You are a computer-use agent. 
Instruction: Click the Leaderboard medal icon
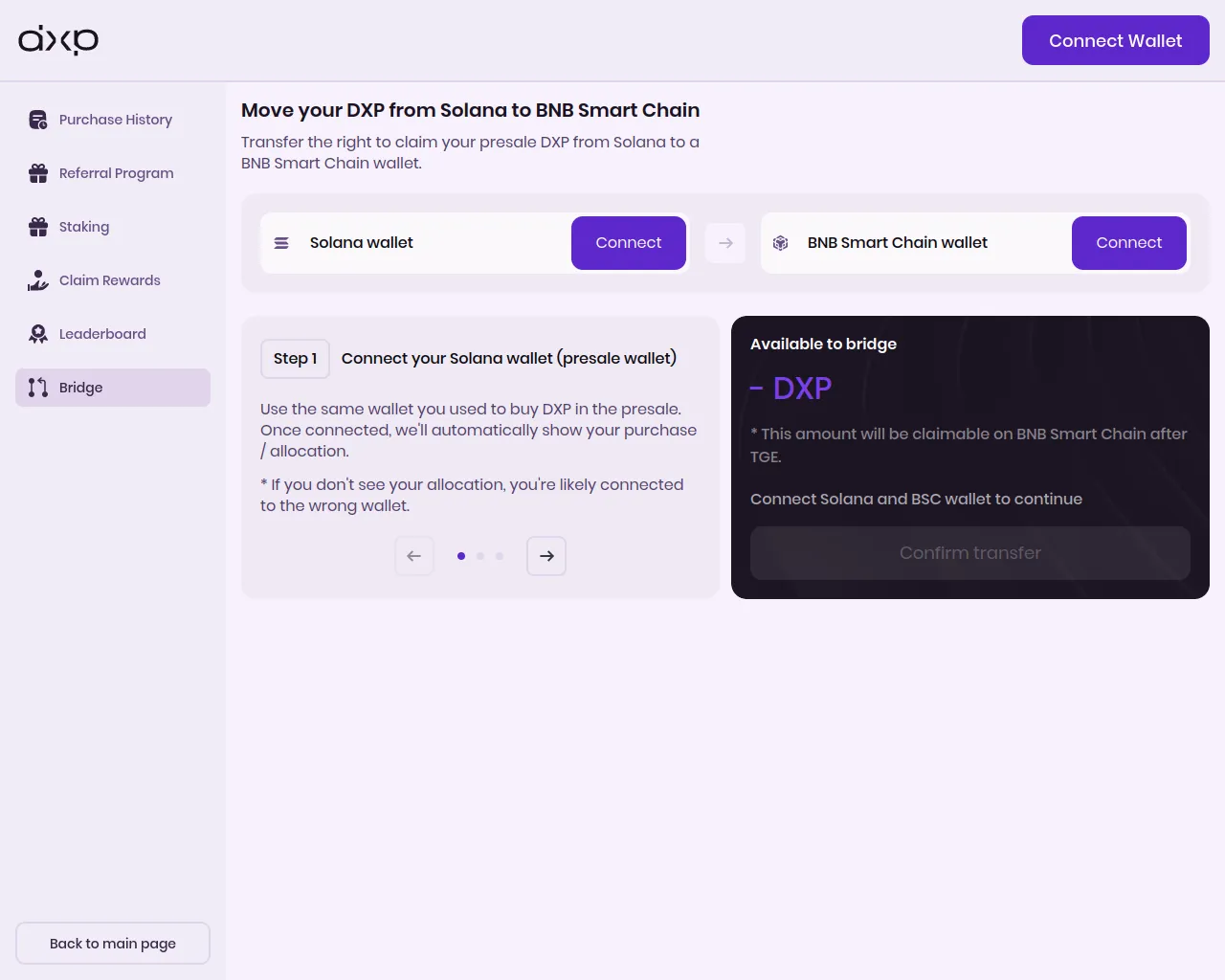[38, 334]
